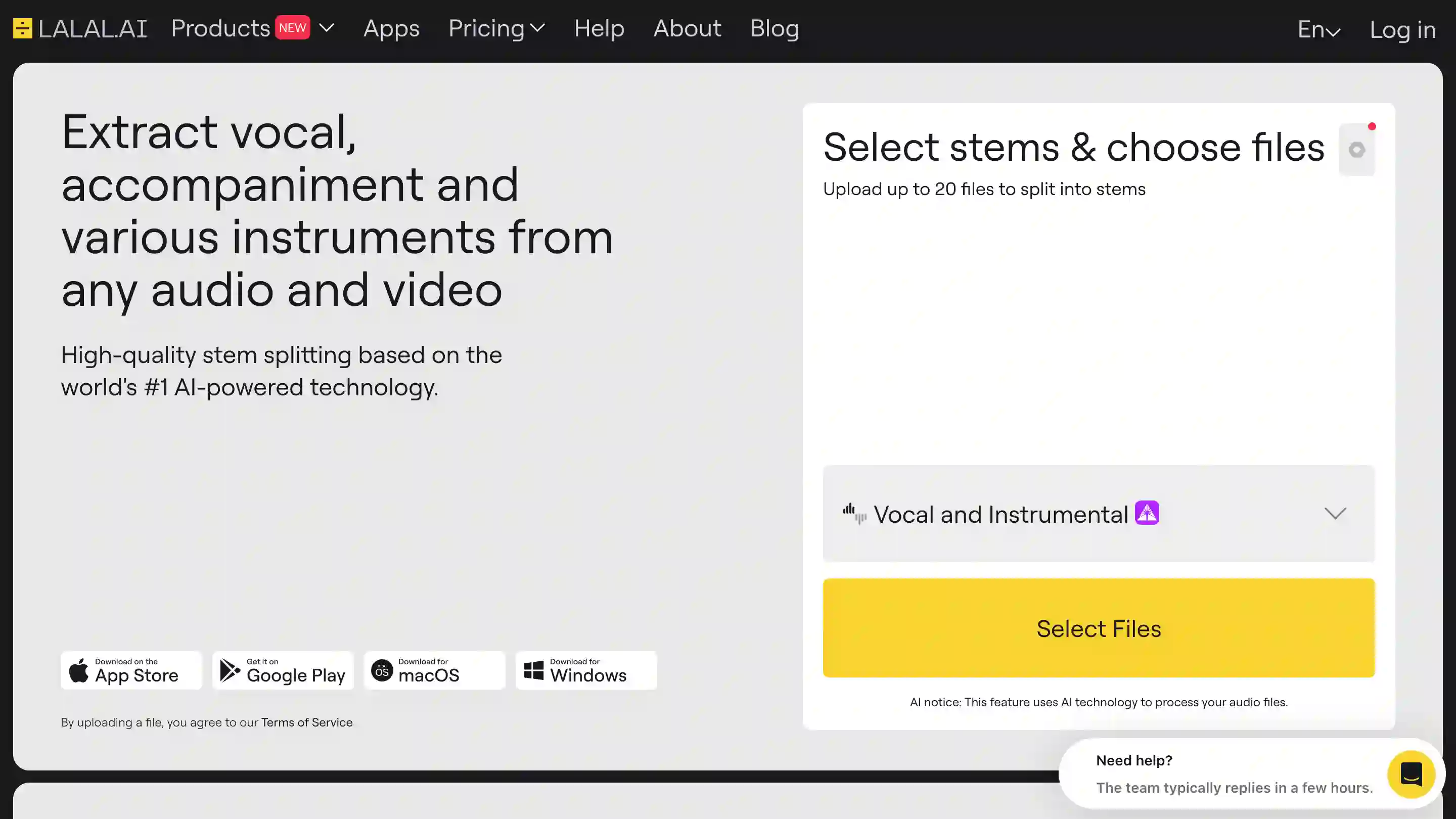Go to the Help page

[x=599, y=28]
